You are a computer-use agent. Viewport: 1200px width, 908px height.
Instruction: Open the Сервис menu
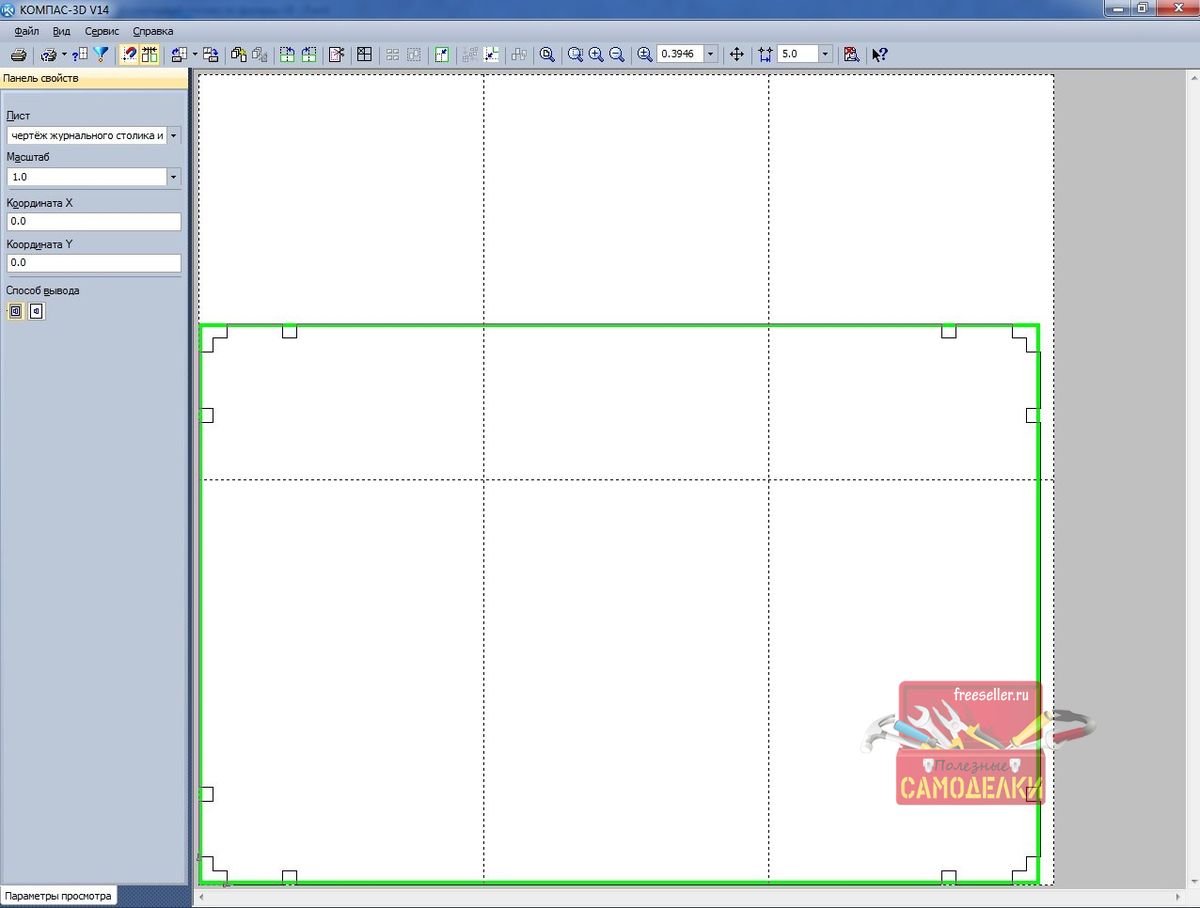pyautogui.click(x=102, y=31)
